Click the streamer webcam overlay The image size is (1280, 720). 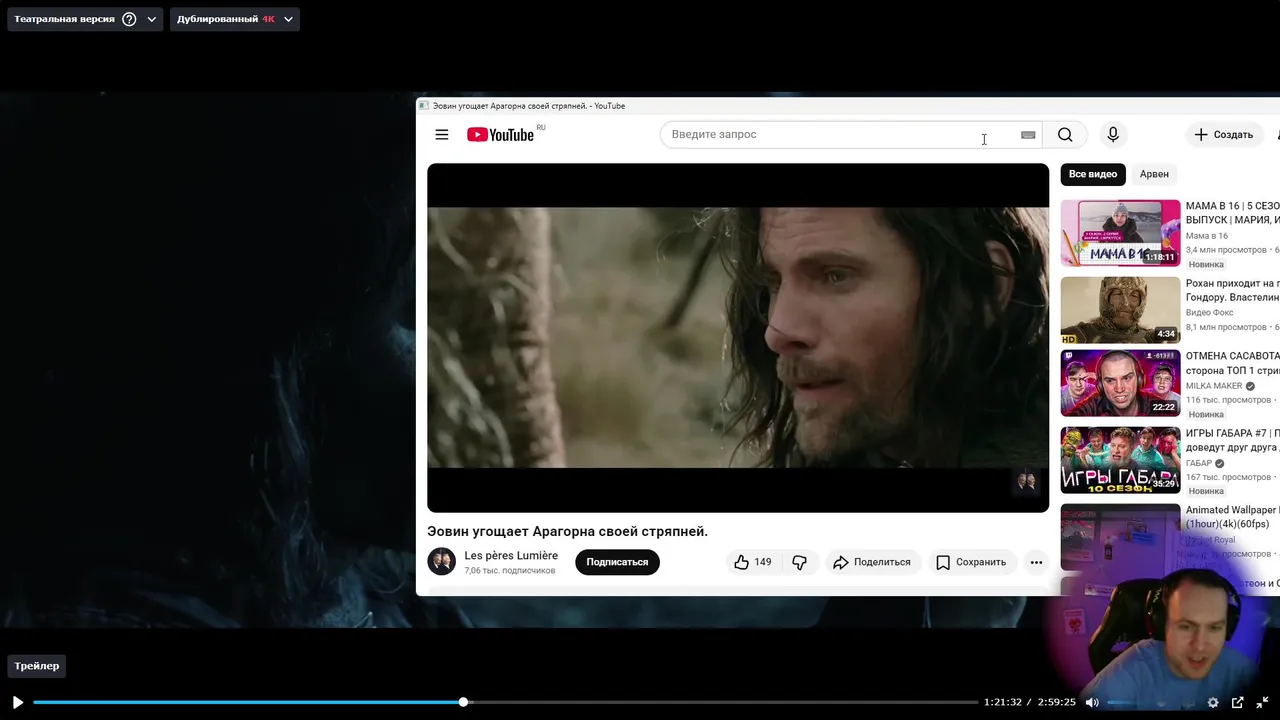click(1165, 624)
